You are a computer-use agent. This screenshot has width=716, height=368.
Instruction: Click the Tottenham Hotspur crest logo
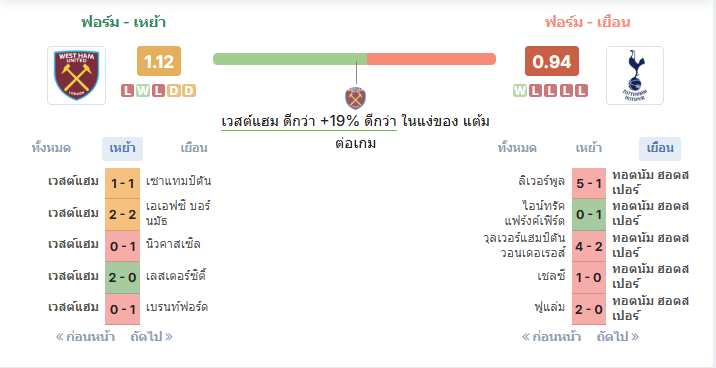click(635, 75)
